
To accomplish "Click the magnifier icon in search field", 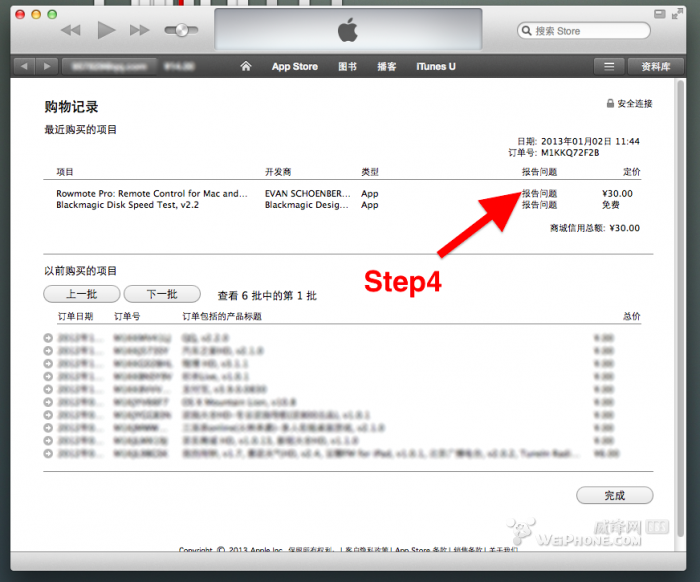I will tap(527, 31).
